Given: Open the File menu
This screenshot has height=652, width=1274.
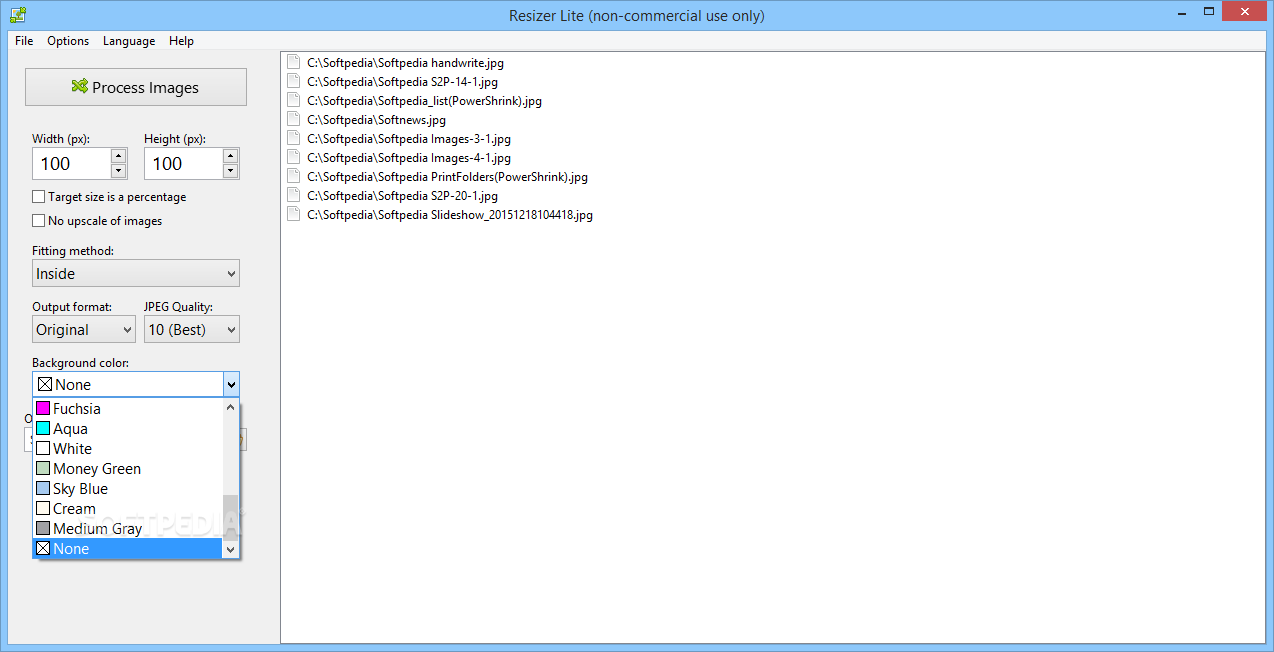Looking at the screenshot, I should tap(24, 41).
